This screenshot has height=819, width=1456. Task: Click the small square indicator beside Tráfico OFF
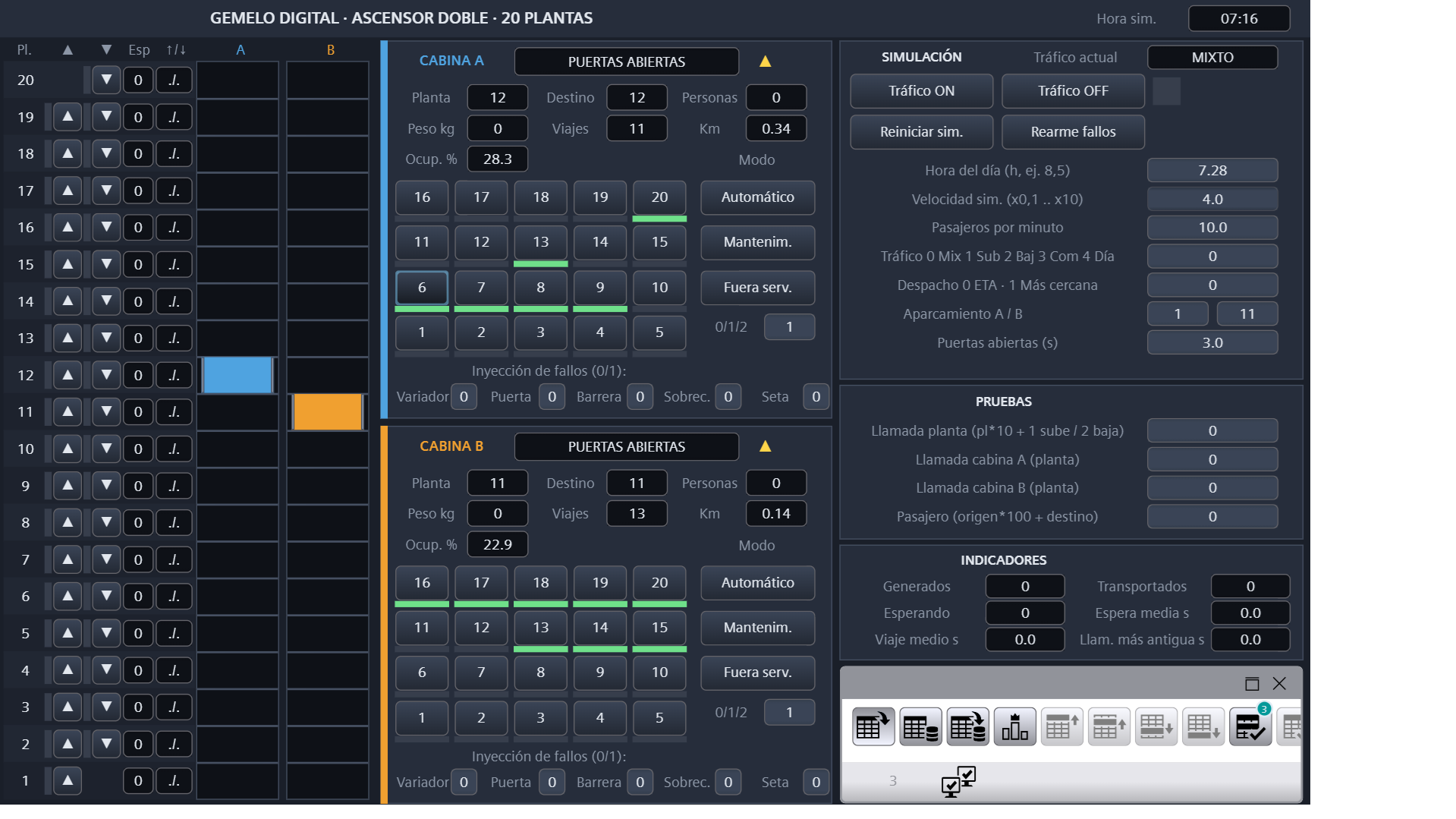click(1166, 91)
